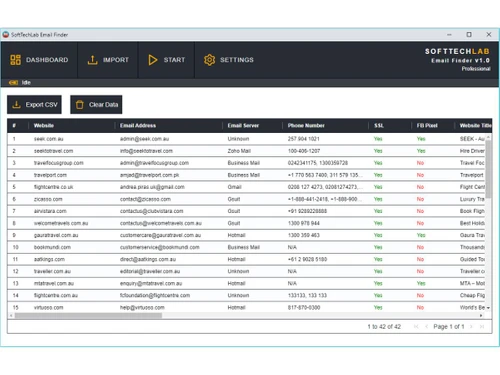Select the editorial@traveller.com.au email cell
This screenshot has width=500, height=375.
click(x=150, y=271)
